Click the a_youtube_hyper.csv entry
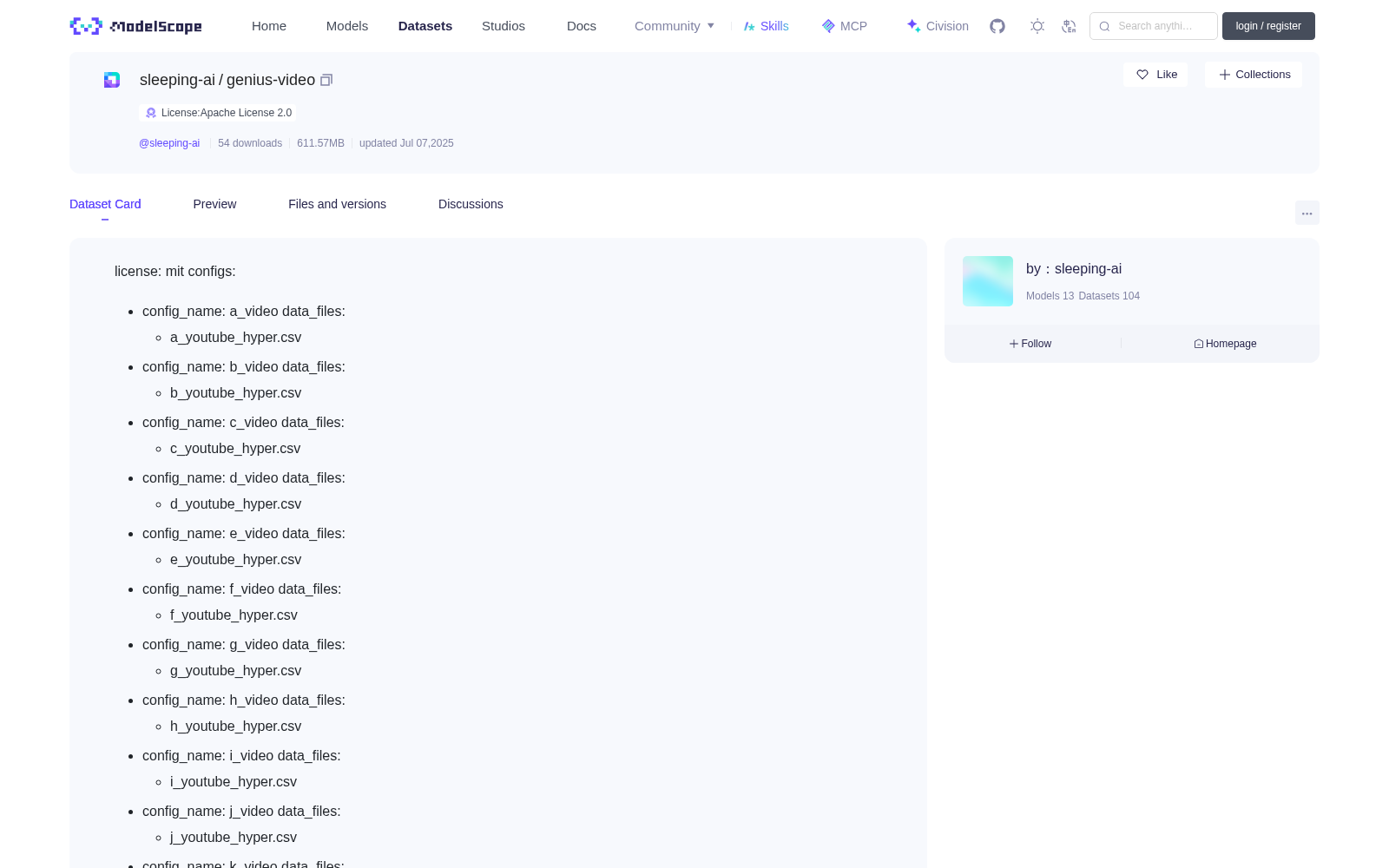Screen dimensions: 1389x868 pyautogui.click(x=235, y=338)
